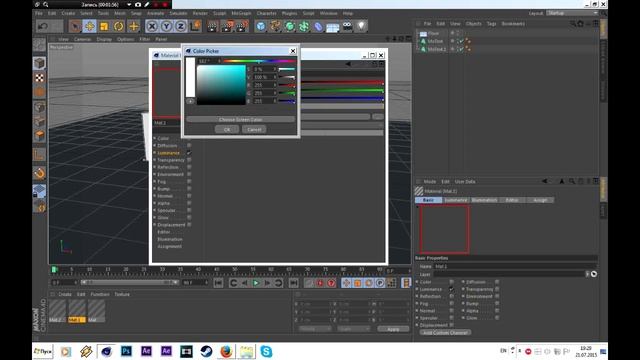The width and height of the screenshot is (640, 360).
Task: Open the File menu in main menu bar
Action: click(39, 13)
